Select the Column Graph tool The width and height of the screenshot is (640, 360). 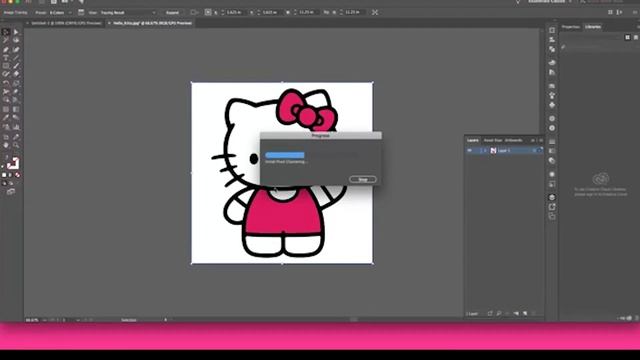(x=16, y=127)
